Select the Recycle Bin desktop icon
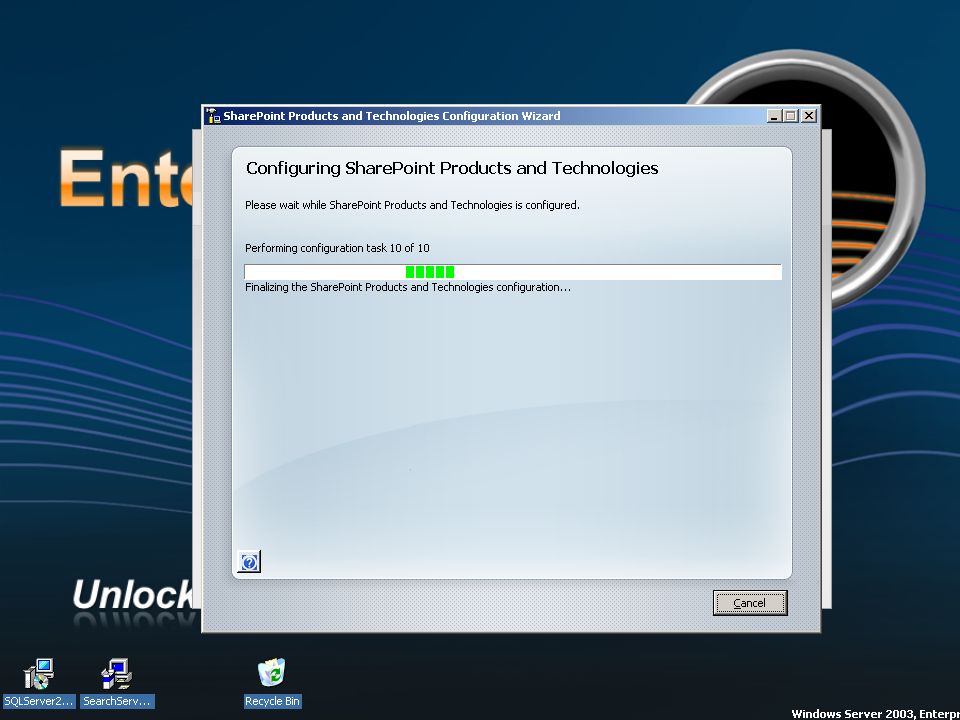The image size is (960, 720). 272,682
